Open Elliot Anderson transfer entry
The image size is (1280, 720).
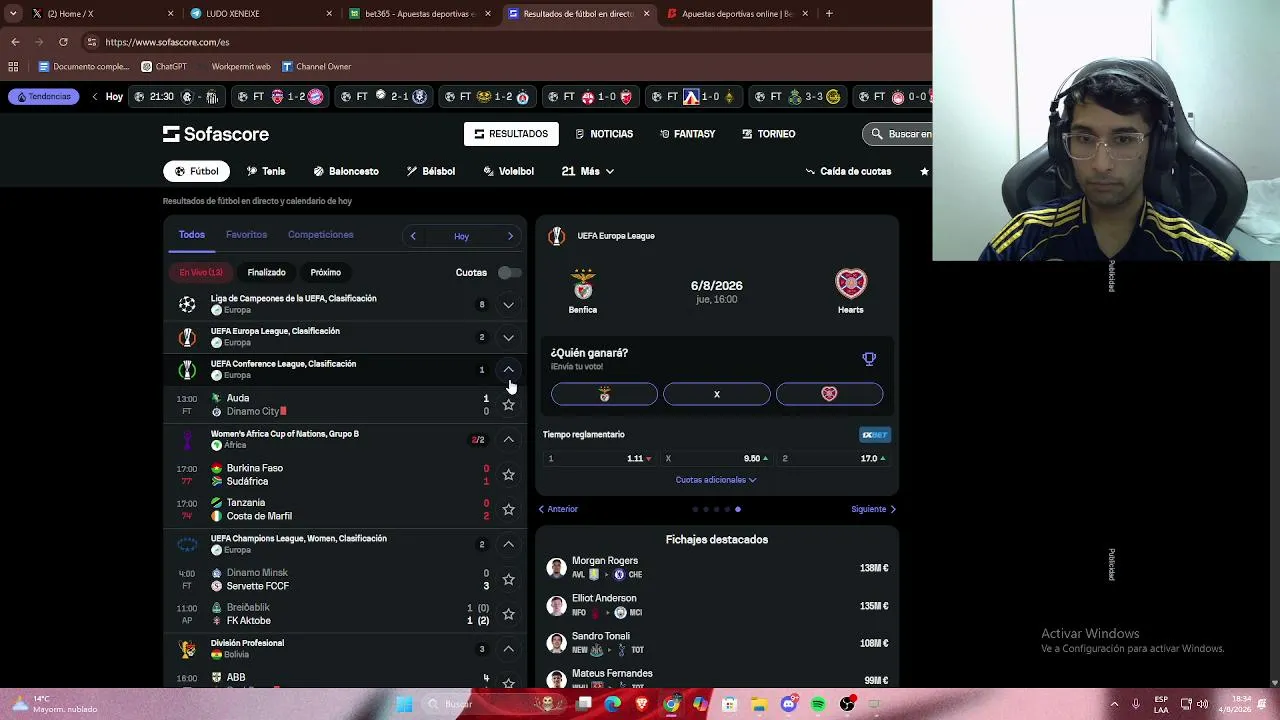(x=717, y=606)
